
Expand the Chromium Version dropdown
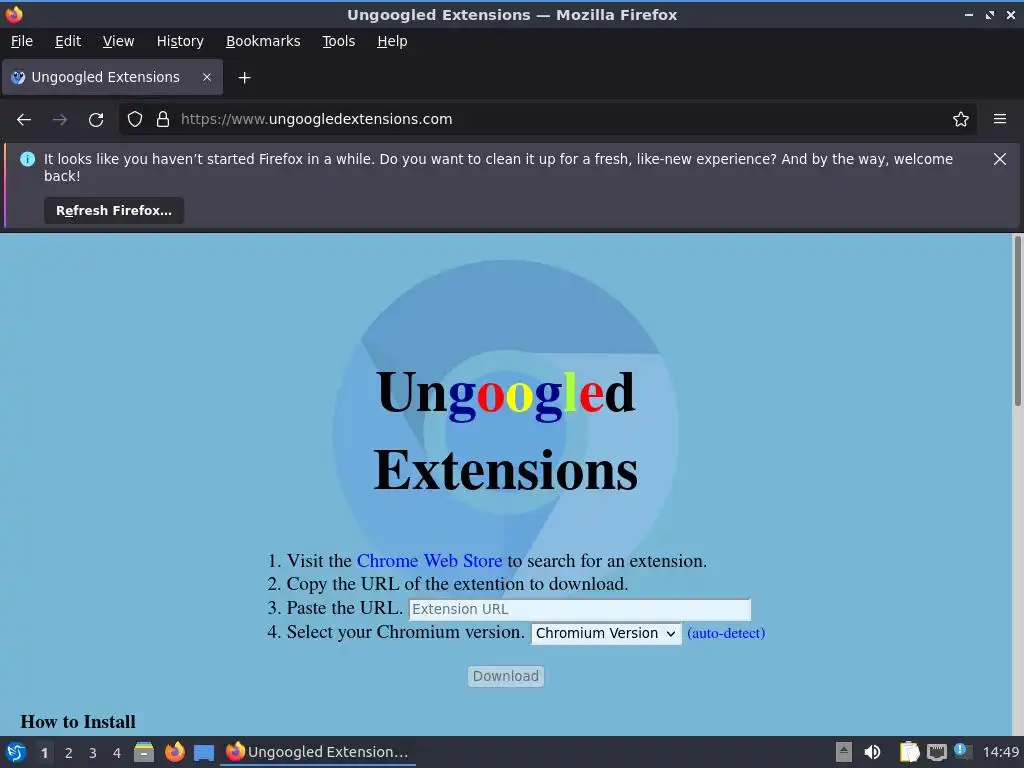pyautogui.click(x=606, y=633)
